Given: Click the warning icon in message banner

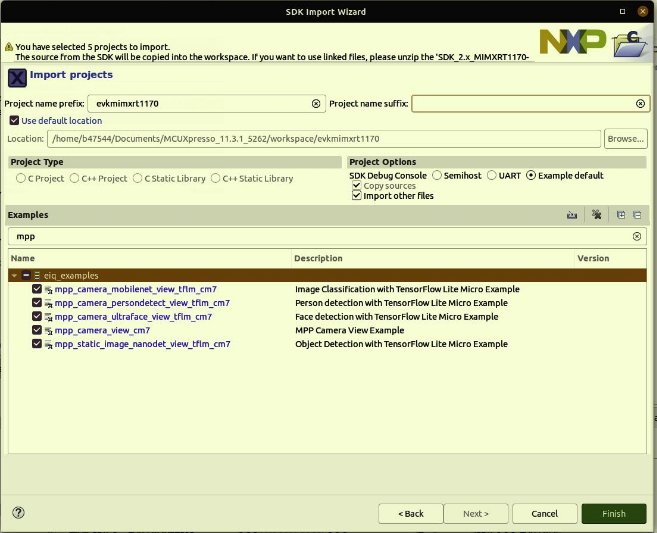Looking at the screenshot, I should click(x=8, y=47).
